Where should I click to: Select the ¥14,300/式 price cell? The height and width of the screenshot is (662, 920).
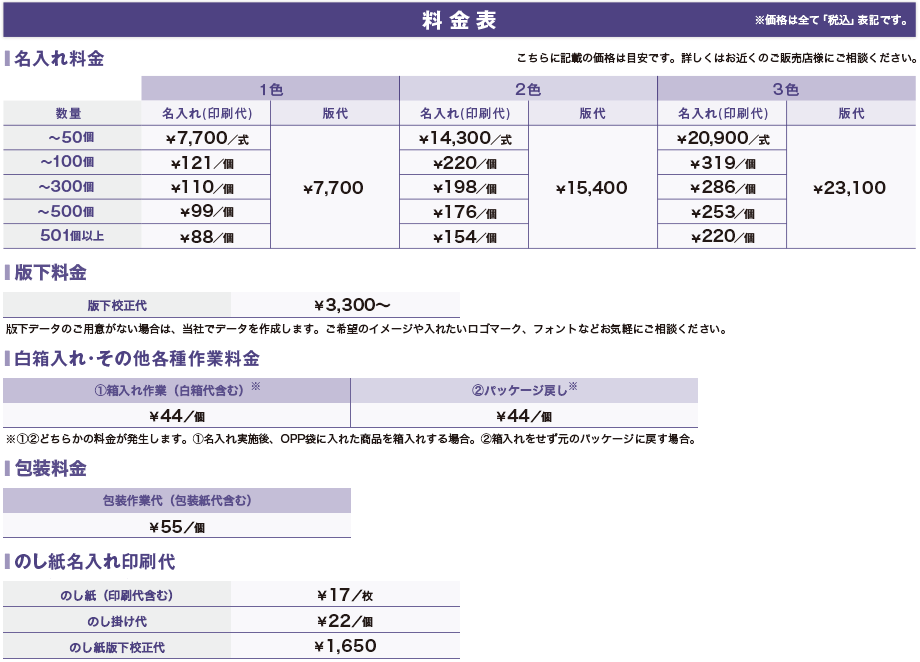pos(463,137)
